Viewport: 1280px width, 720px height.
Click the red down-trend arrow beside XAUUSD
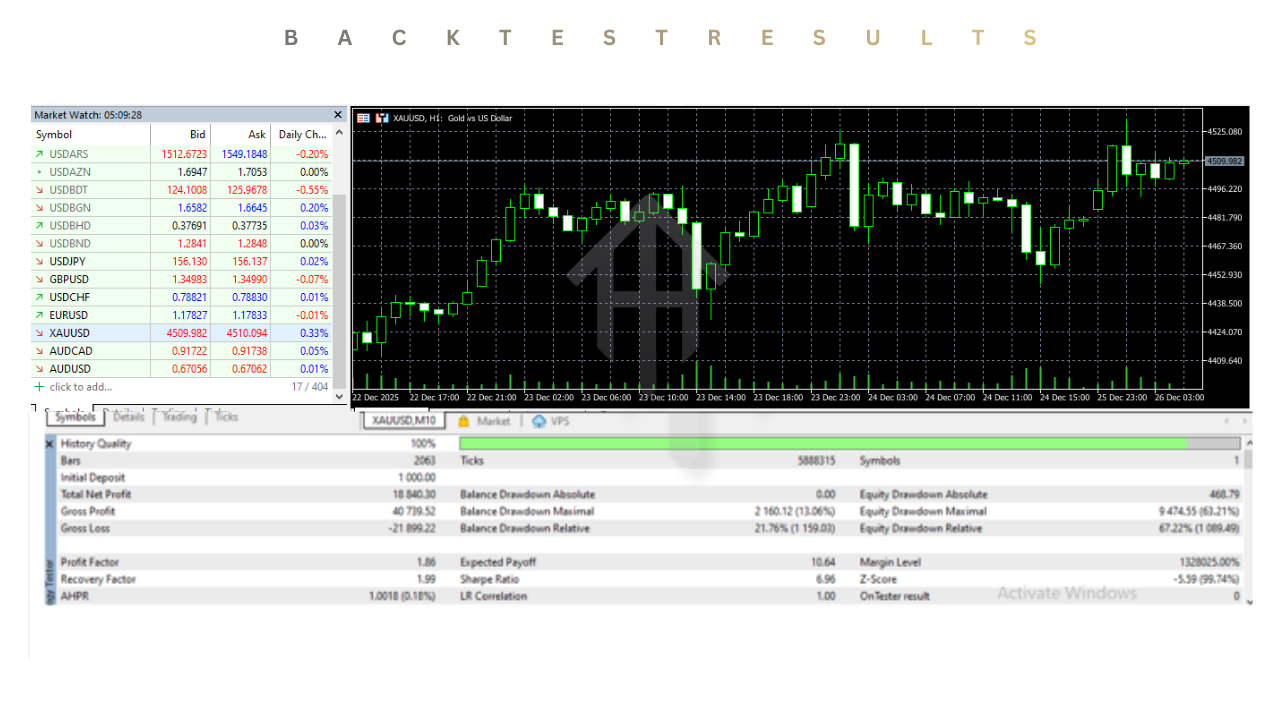click(x=40, y=333)
